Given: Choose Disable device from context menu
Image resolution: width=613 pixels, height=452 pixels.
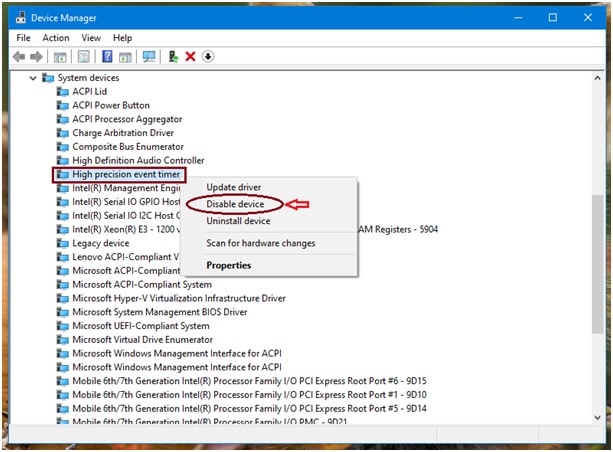Looking at the screenshot, I should tap(235, 204).
